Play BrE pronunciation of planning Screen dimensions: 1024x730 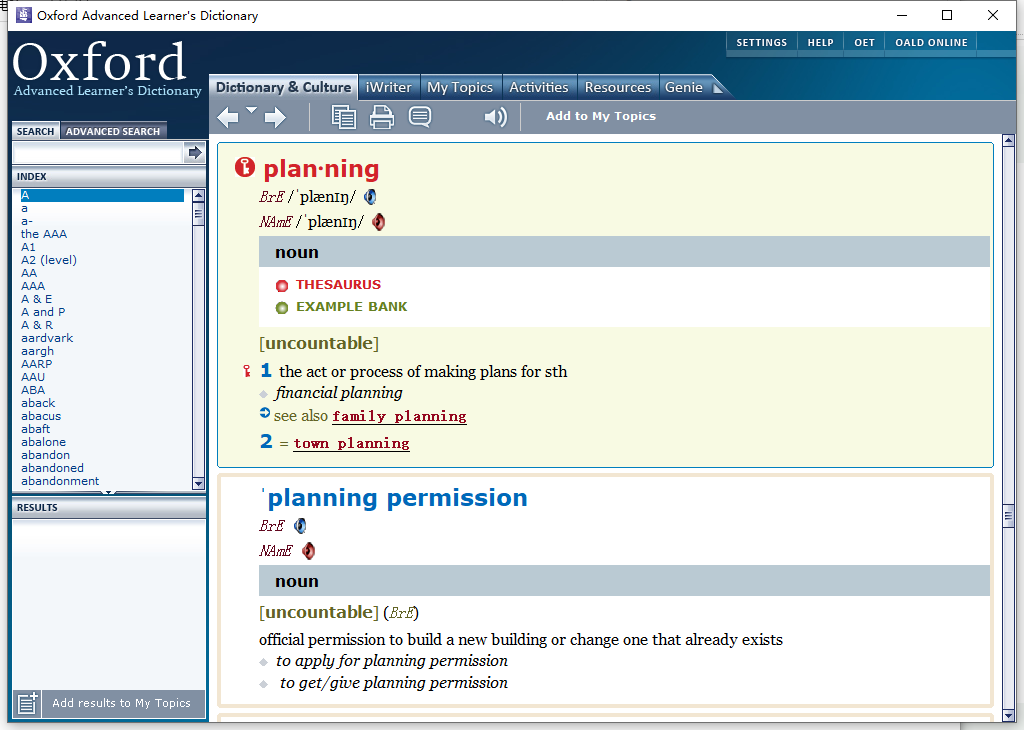point(370,197)
